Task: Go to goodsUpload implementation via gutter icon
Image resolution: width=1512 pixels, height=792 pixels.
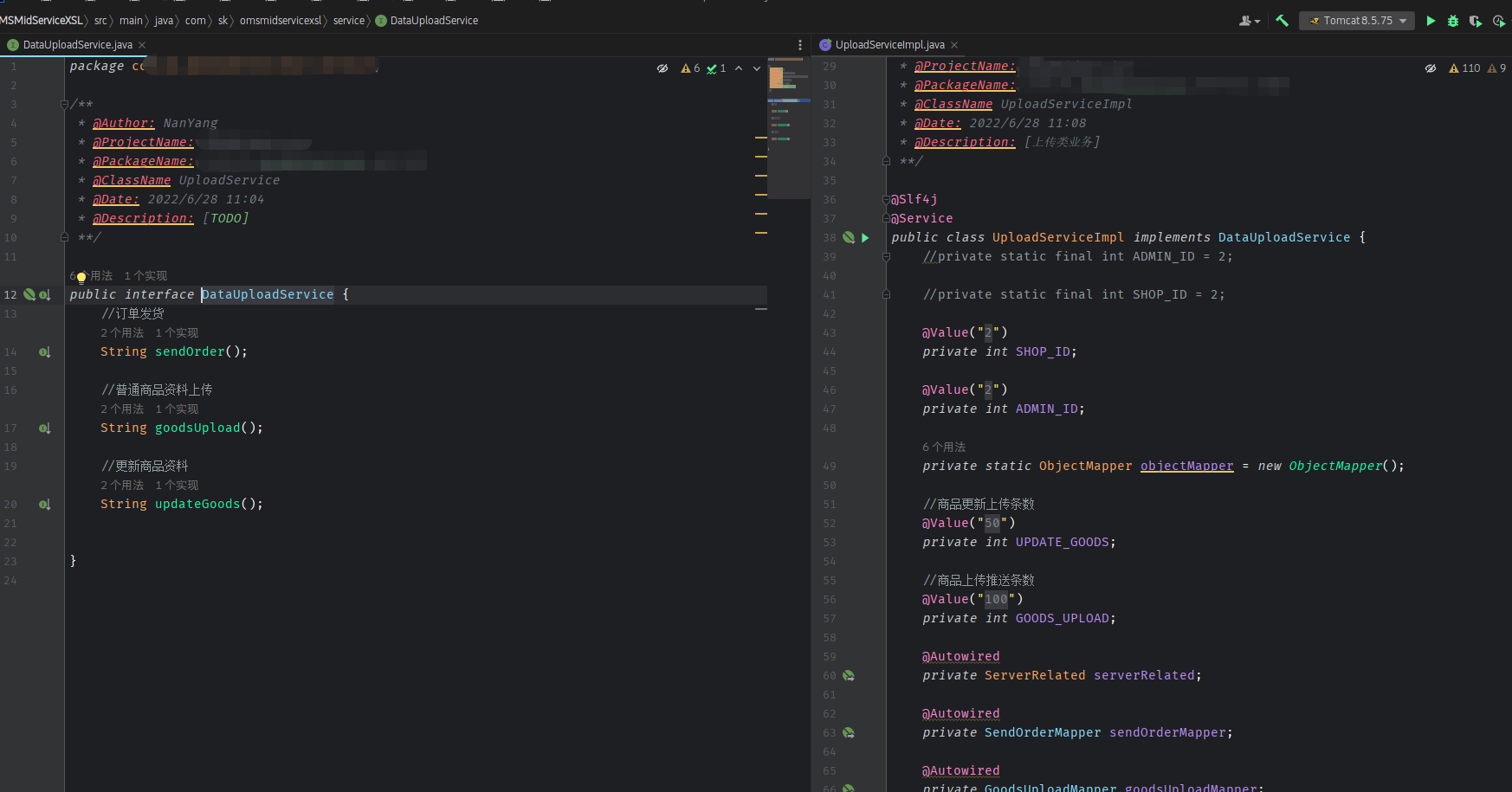Action: coord(44,428)
